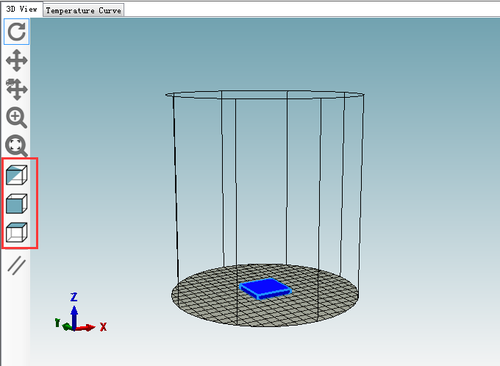Click the top ring of build volume
500x366 pixels.
265,94
